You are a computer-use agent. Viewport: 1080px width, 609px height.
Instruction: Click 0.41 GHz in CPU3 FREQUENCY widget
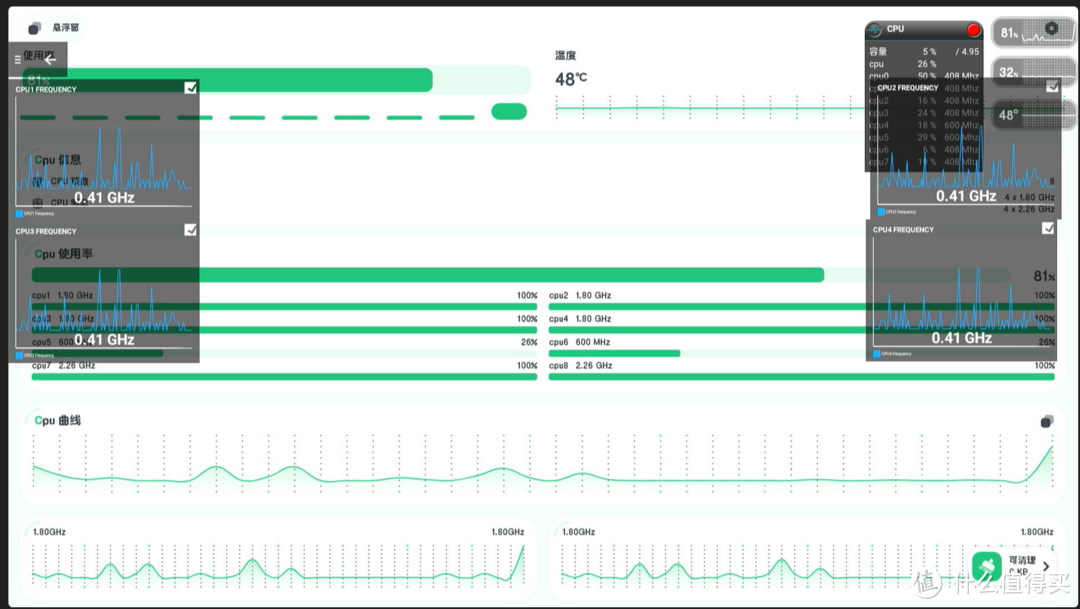(x=104, y=340)
